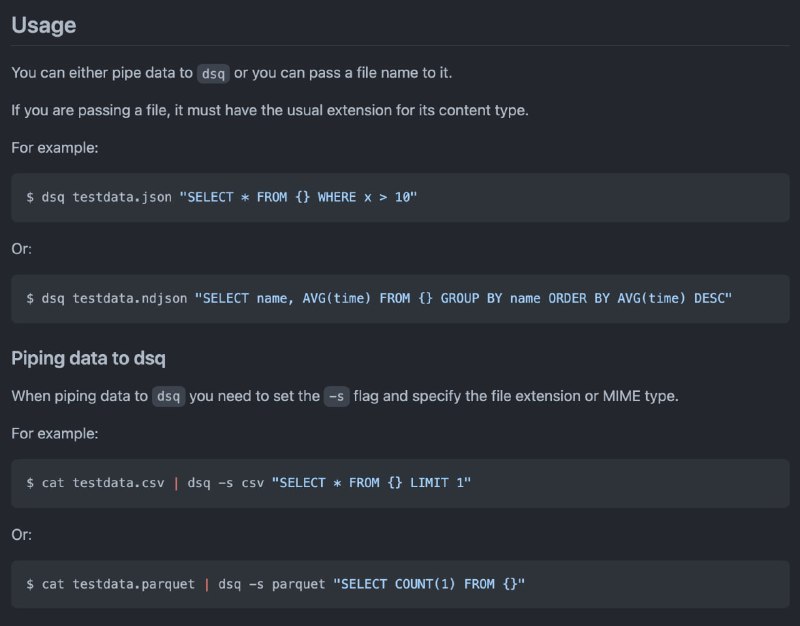The image size is (800, 626).
Task: Click the testdata.csv pipe code block
Action: [x=400, y=483]
